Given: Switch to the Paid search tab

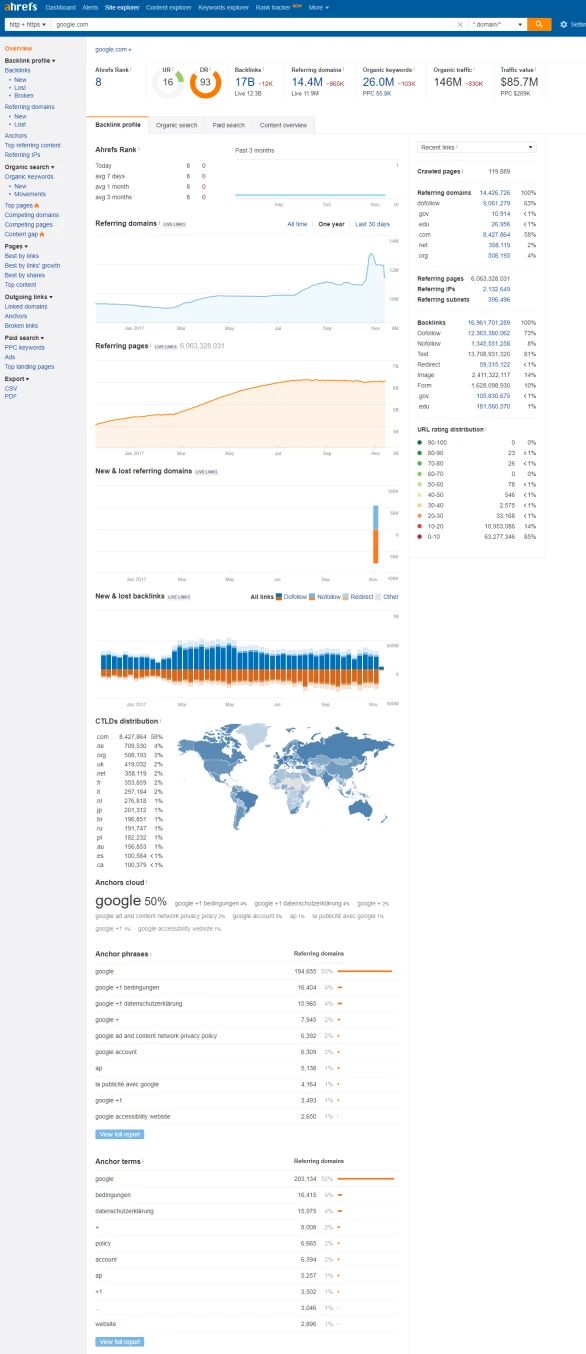Looking at the screenshot, I should pos(228,125).
